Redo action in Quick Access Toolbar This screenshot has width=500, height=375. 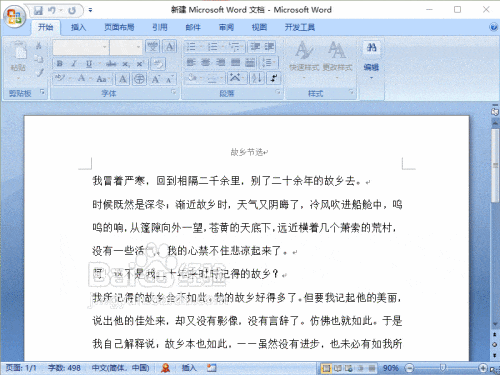coord(72,11)
